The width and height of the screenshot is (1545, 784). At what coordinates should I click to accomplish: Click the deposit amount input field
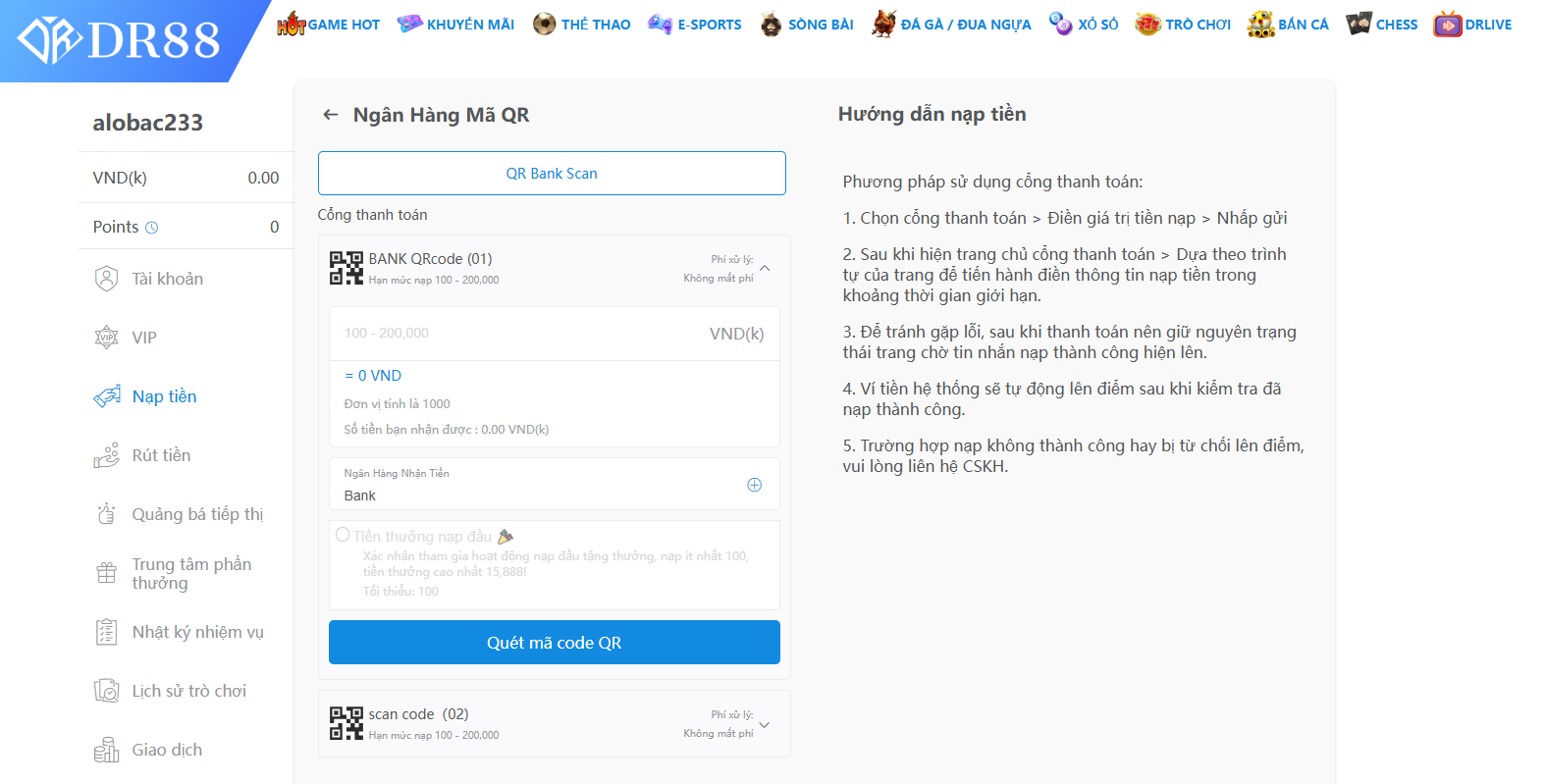click(x=520, y=334)
